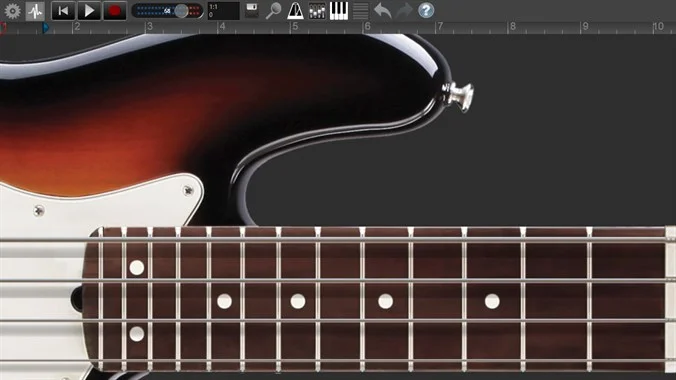Click the blue playhead marker on ruler

click(46, 28)
